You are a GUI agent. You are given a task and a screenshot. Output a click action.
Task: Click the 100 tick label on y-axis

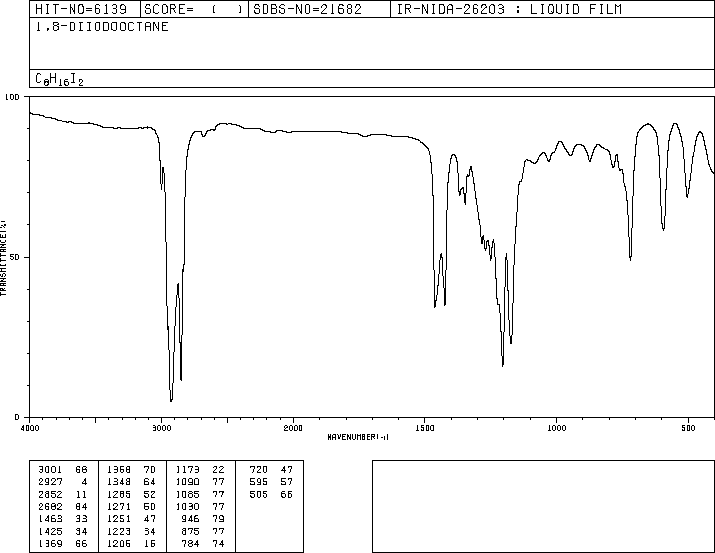12,97
